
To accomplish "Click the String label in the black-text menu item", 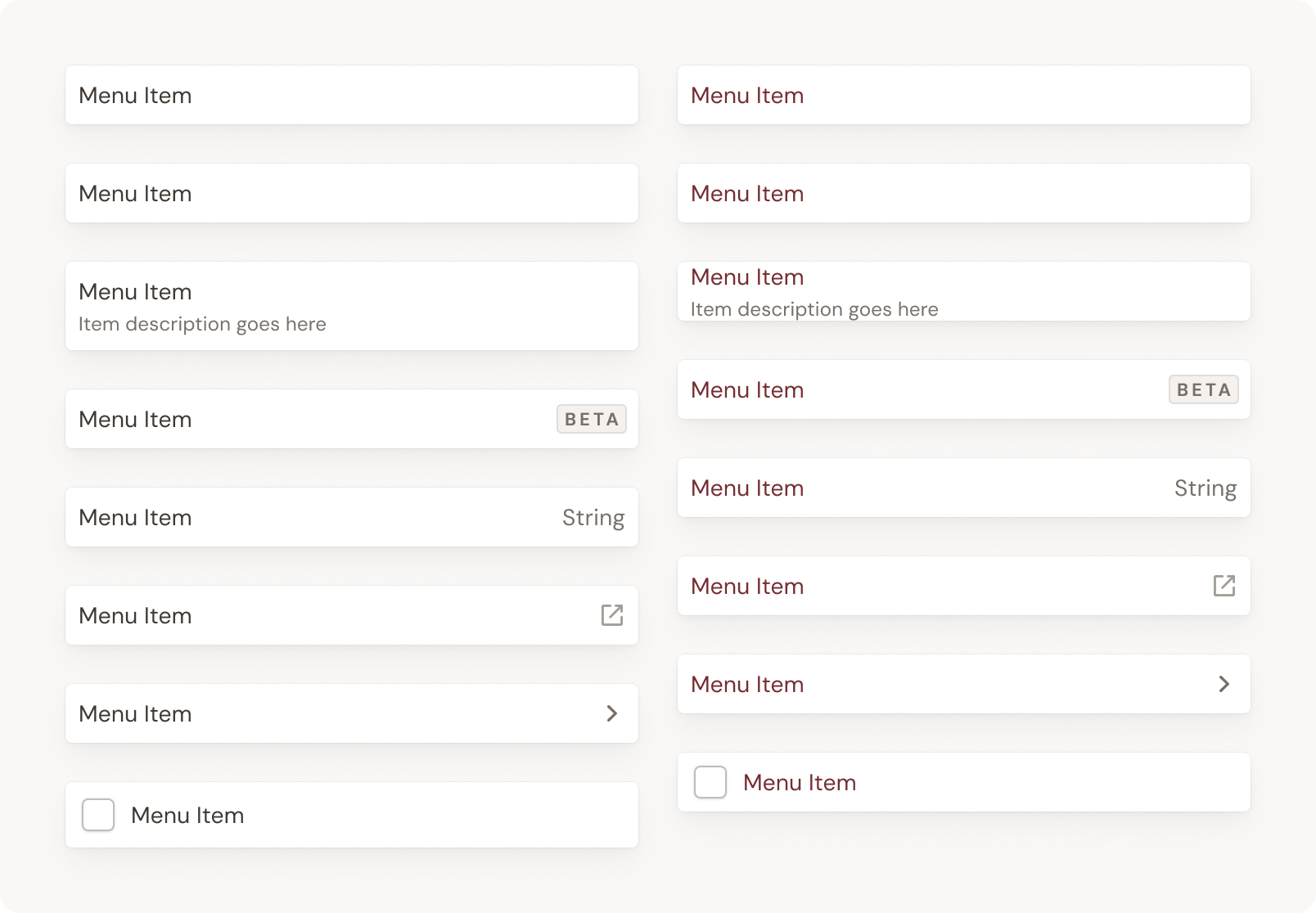I will click(593, 518).
